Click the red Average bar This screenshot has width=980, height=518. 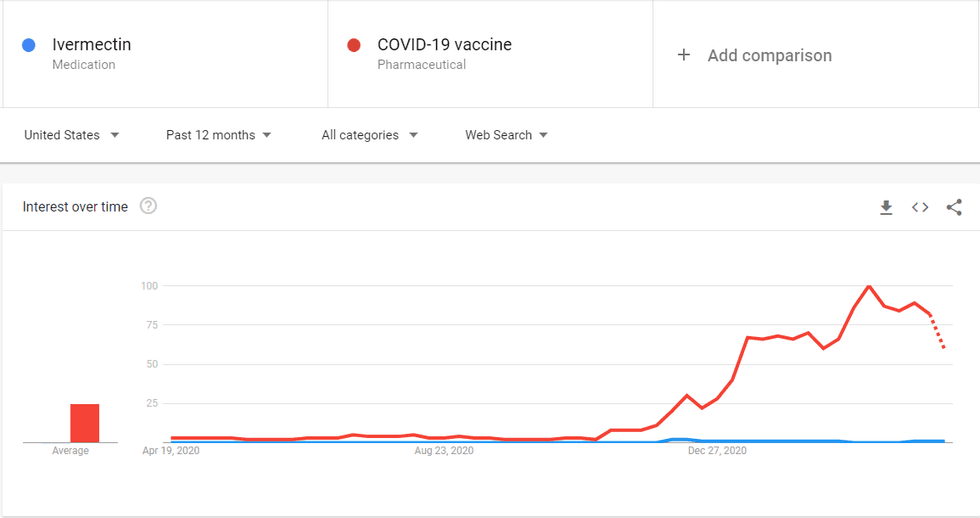tap(85, 423)
